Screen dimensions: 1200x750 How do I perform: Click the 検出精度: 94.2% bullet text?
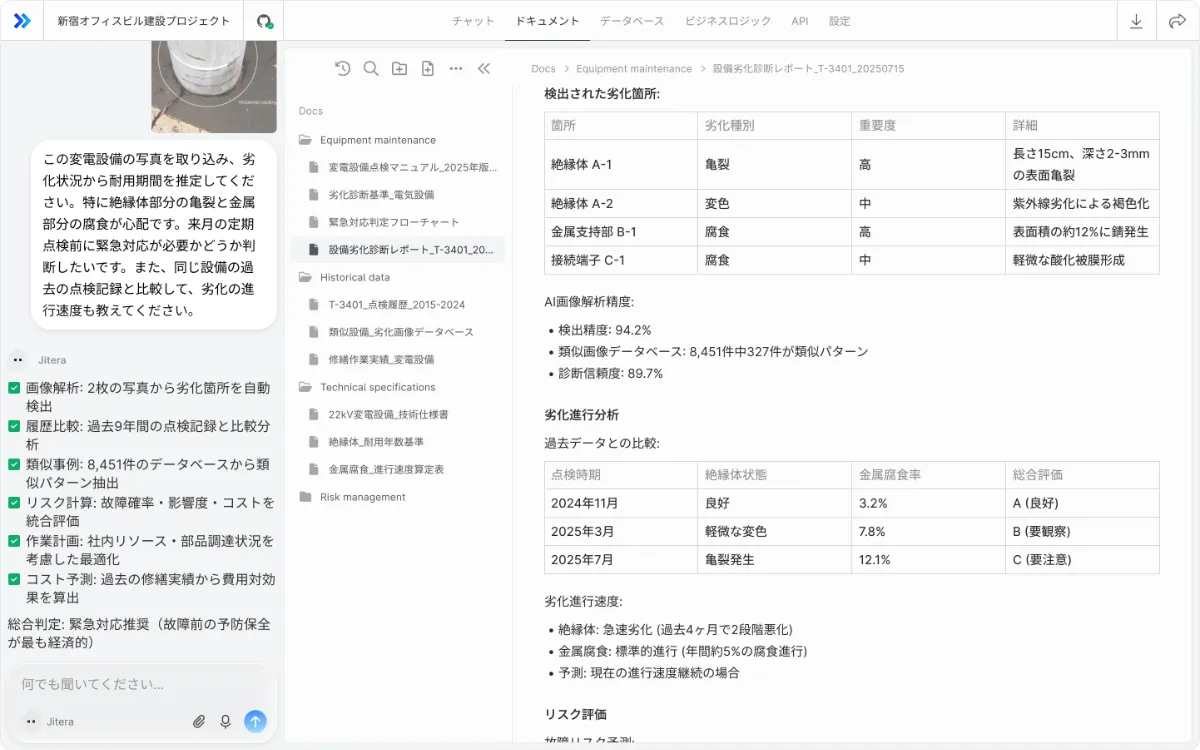point(605,330)
